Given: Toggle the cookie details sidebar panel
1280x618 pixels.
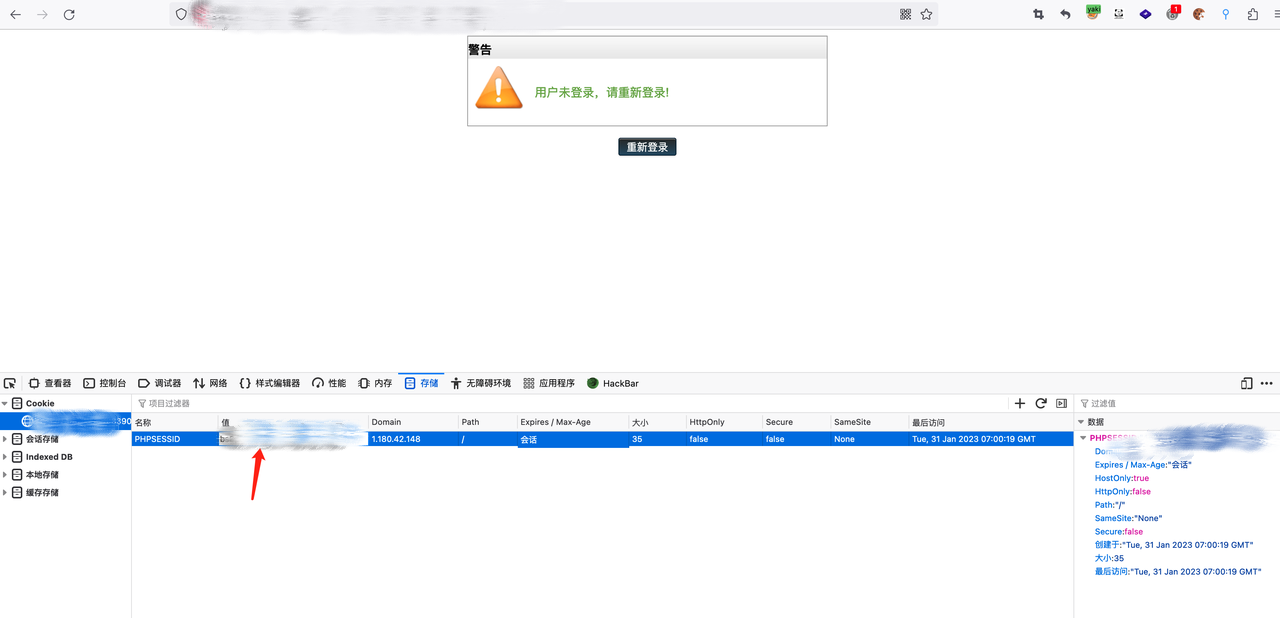Looking at the screenshot, I should (1061, 403).
